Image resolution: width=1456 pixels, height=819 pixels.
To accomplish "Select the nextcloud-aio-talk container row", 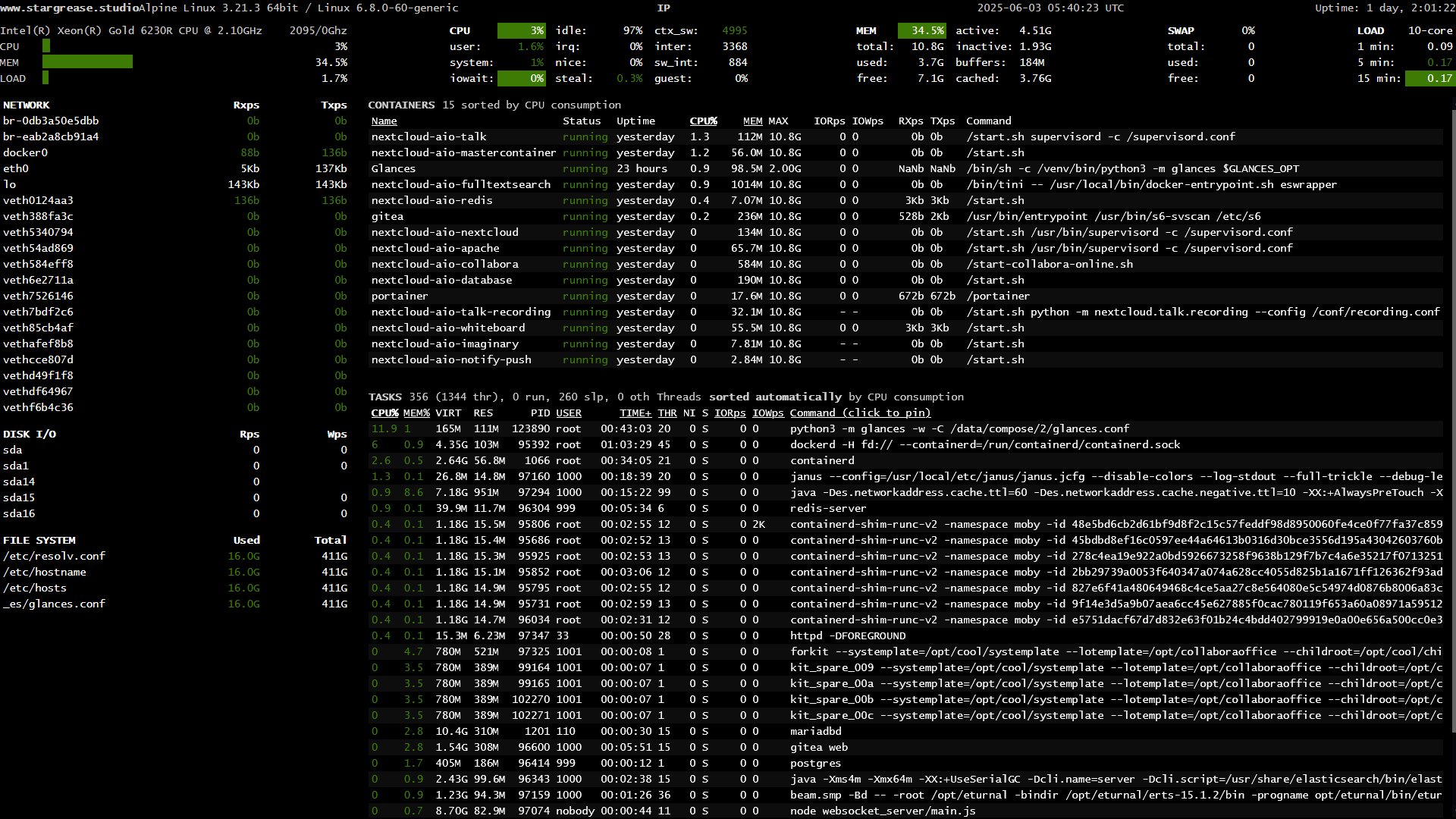I will [906, 137].
